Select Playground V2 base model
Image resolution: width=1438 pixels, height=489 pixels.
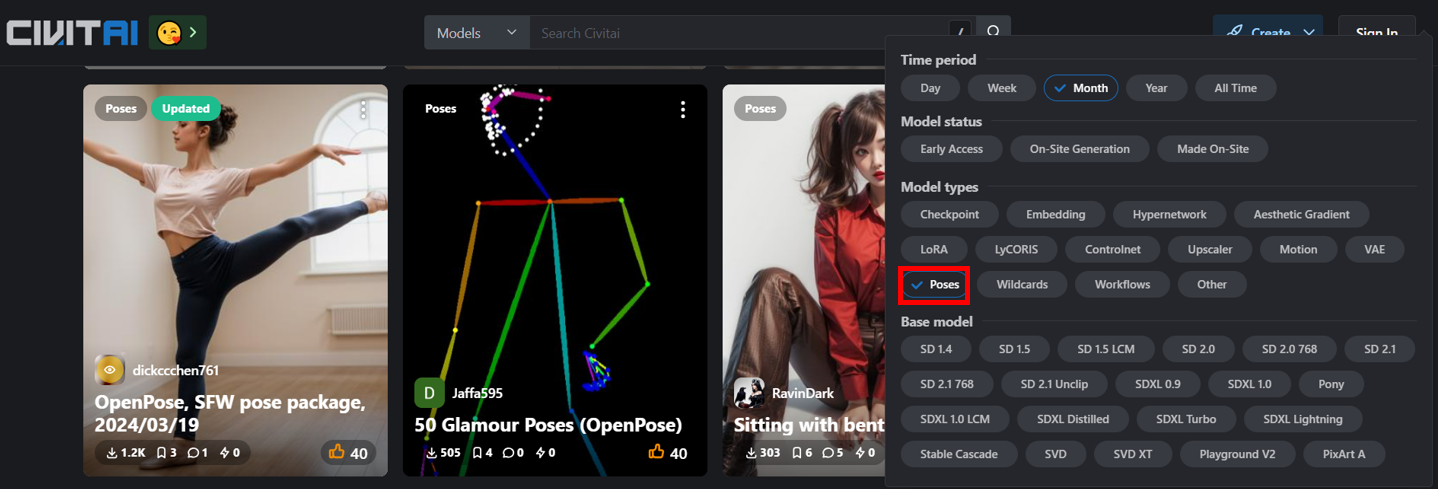click(1236, 454)
